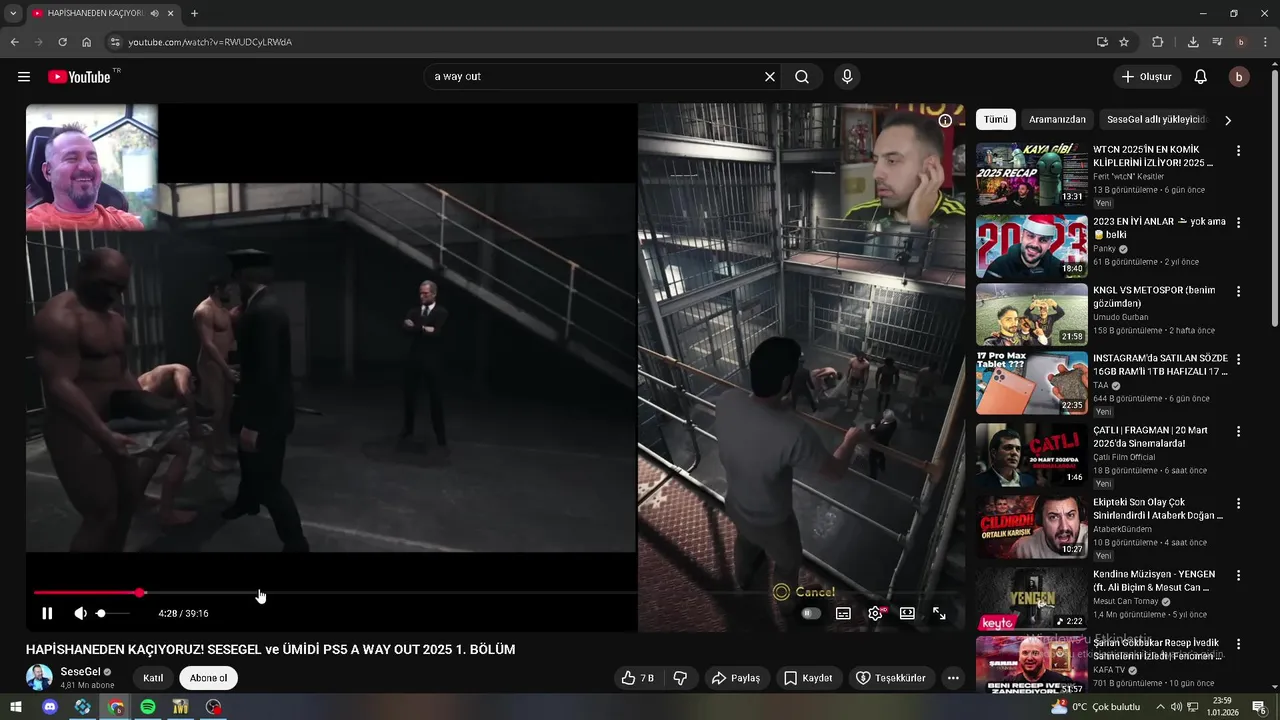1280x720 pixels.
Task: Click the Katıl join button
Action: [153, 678]
